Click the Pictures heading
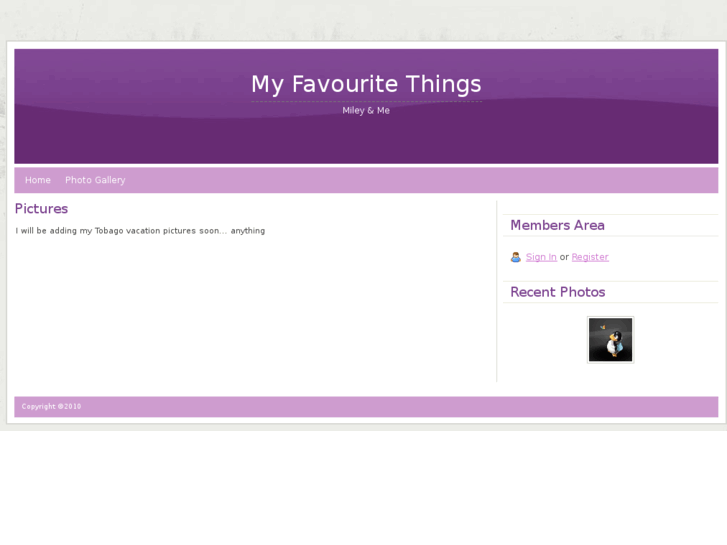The height and width of the screenshot is (545, 727). tap(41, 209)
